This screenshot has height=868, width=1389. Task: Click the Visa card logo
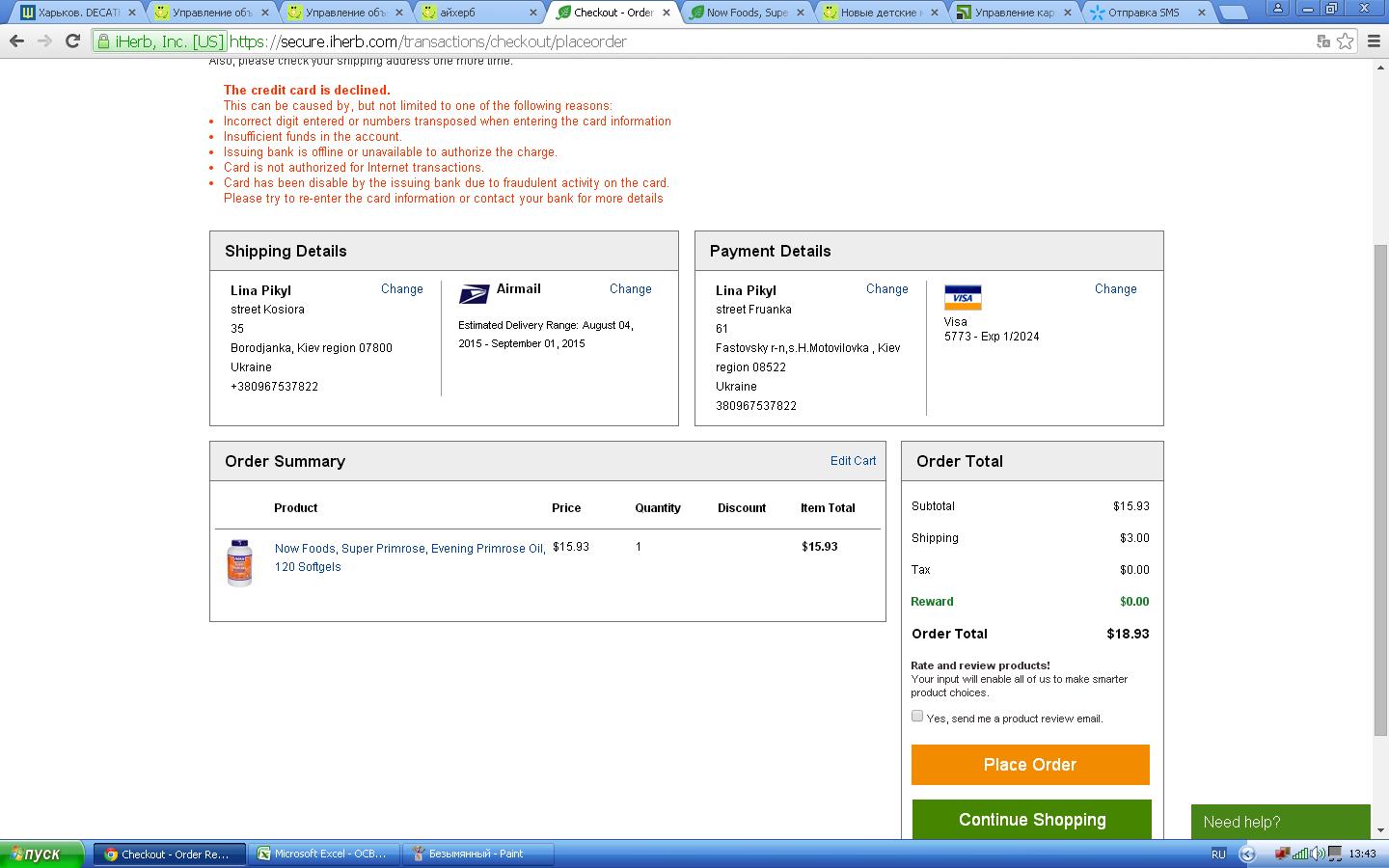963,297
